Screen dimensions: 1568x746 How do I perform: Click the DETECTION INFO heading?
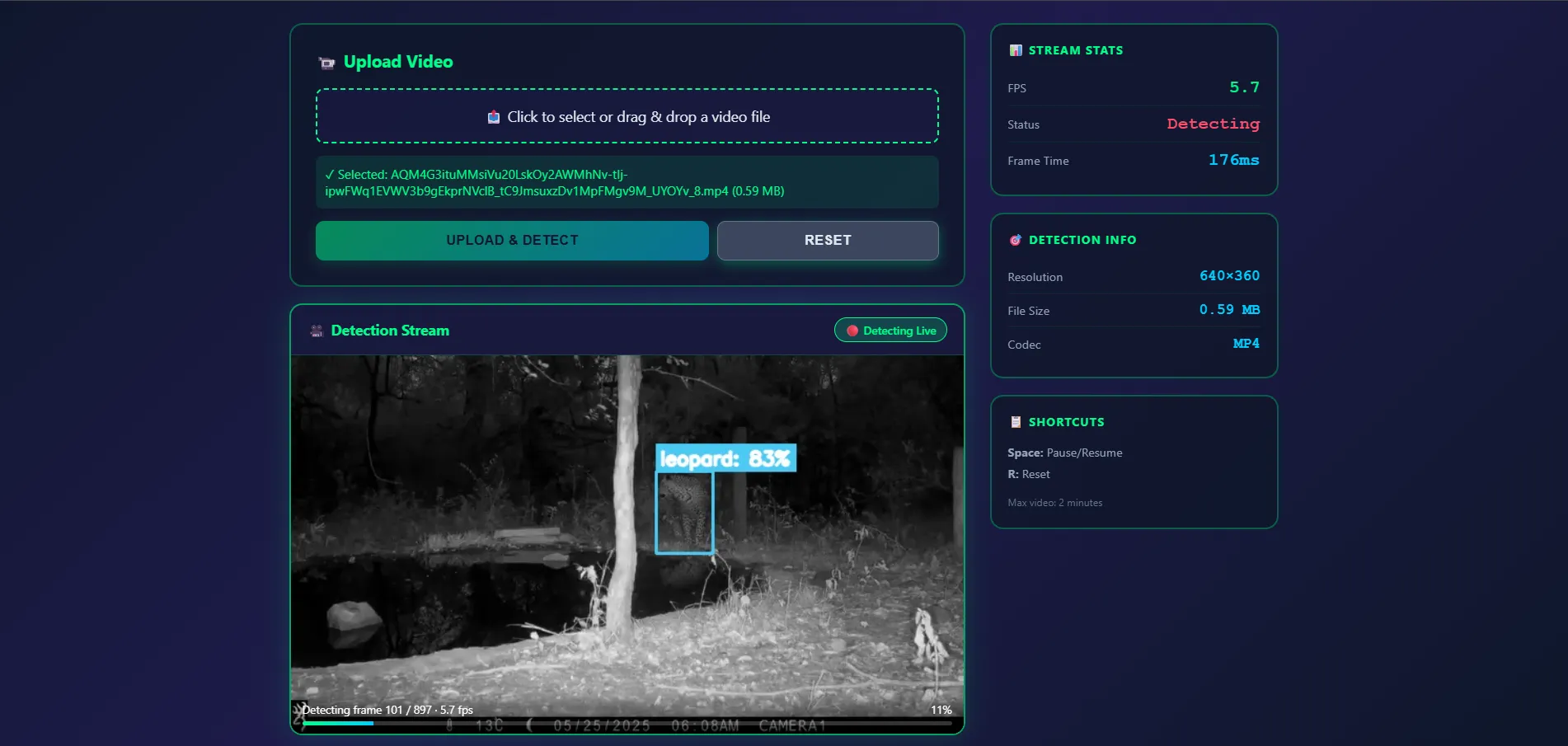[1082, 240]
